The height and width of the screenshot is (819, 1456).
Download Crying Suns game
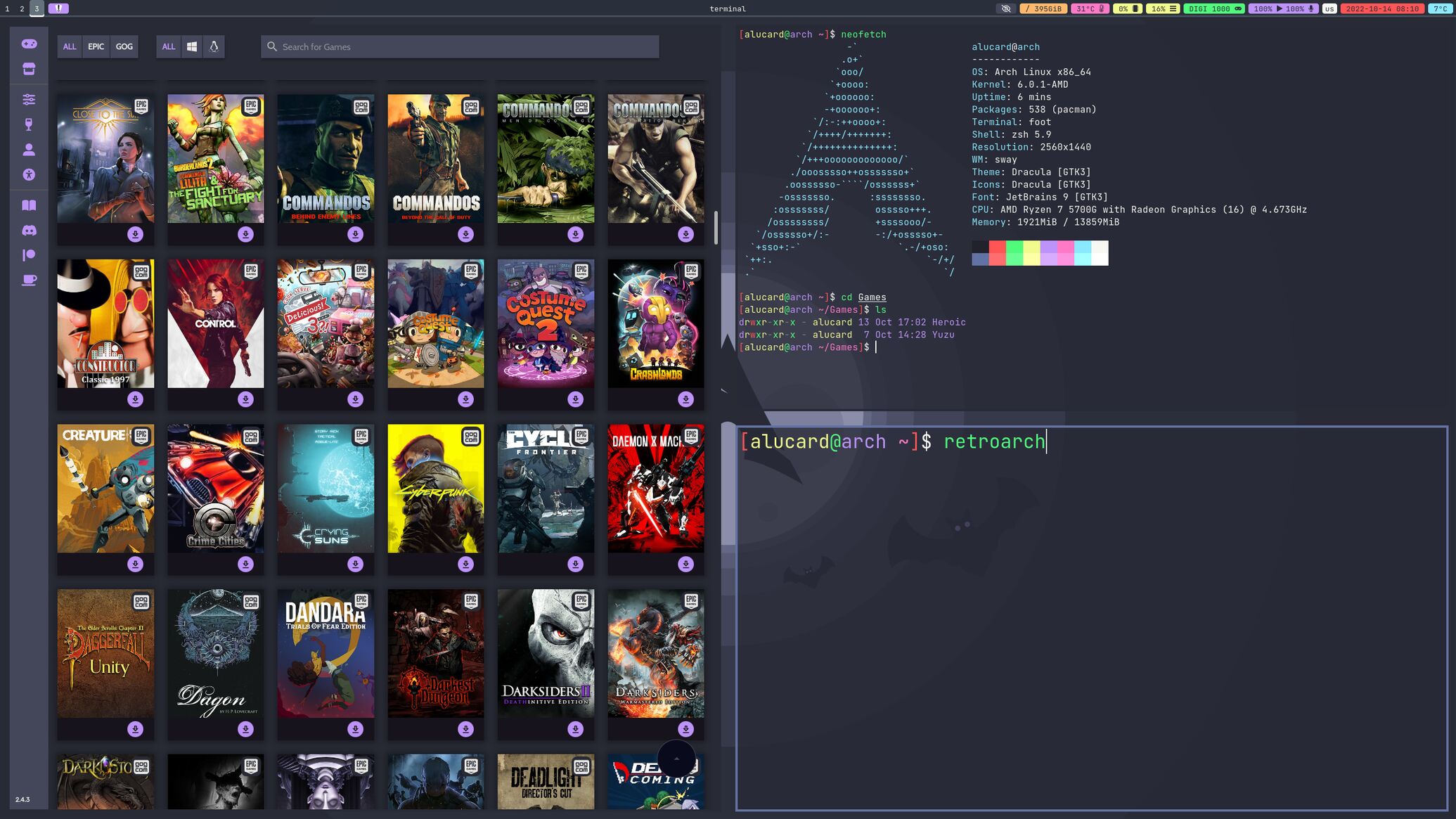click(x=356, y=564)
